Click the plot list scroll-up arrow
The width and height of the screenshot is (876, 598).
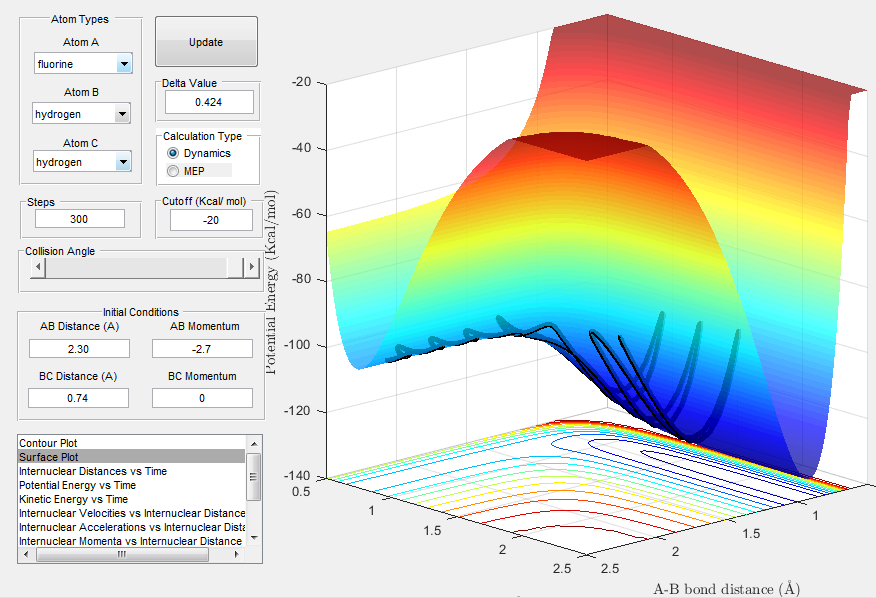point(254,443)
